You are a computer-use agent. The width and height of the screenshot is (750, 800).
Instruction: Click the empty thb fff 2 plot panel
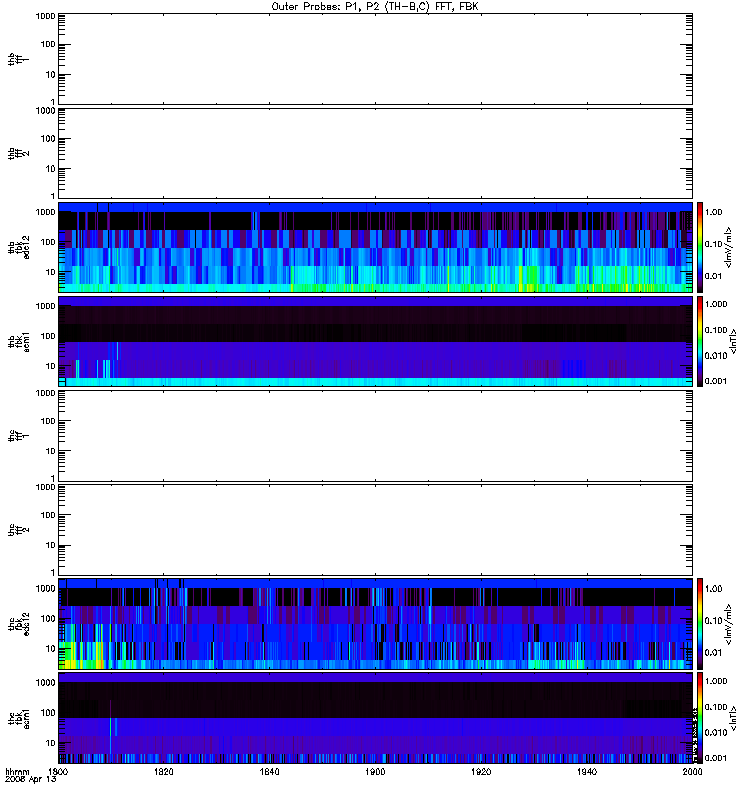[x=375, y=153]
